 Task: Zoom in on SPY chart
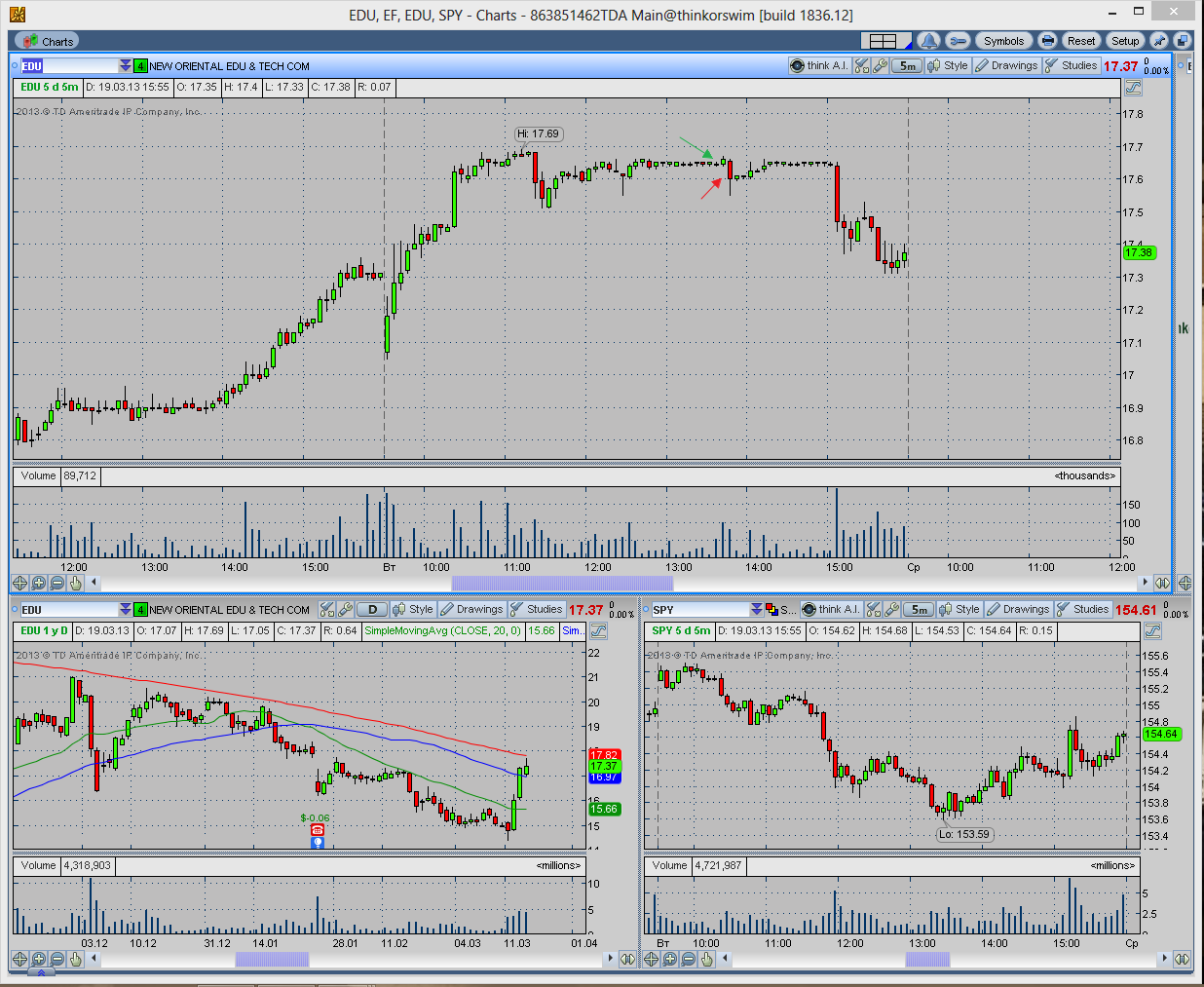click(669, 959)
